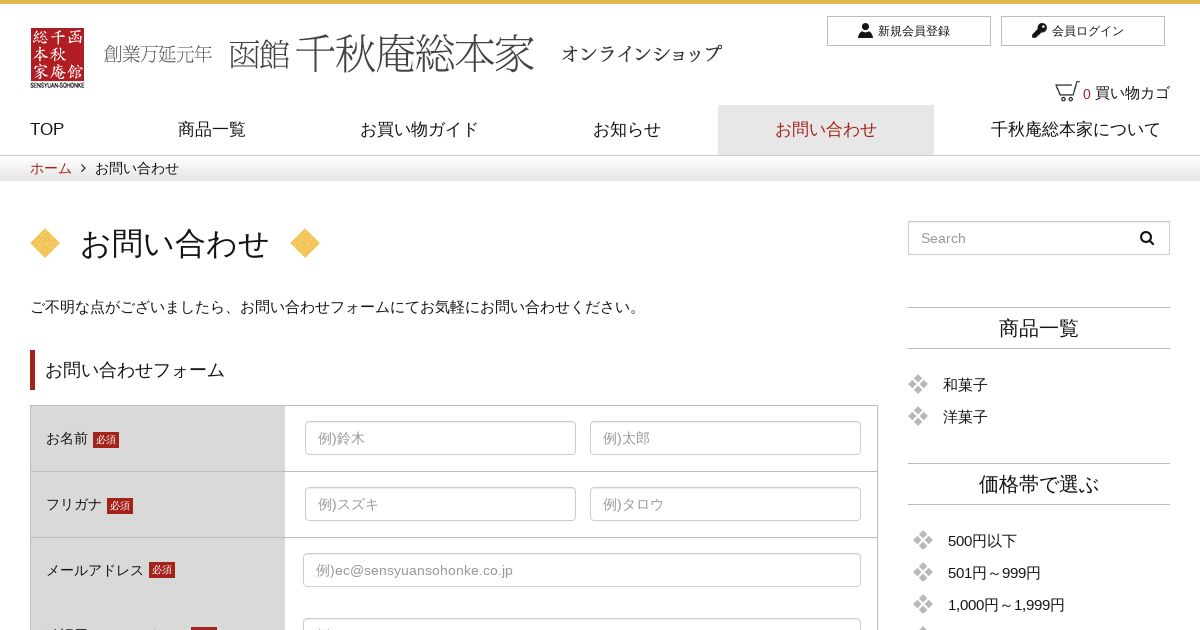This screenshot has height=630, width=1200.
Task: Click the red Sensyuan-Sohonke logo
Action: pos(57,58)
